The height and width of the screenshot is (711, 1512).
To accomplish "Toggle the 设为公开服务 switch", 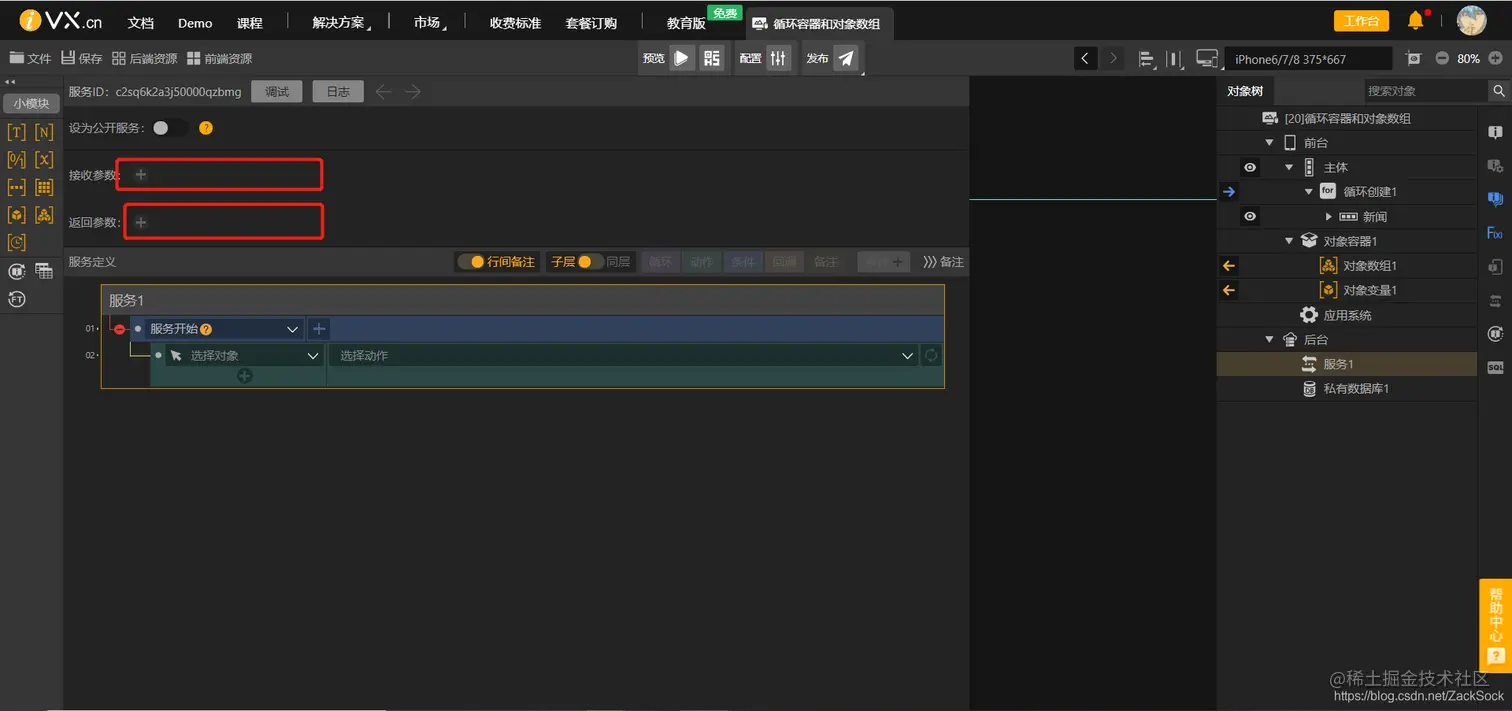I will pyautogui.click(x=169, y=128).
